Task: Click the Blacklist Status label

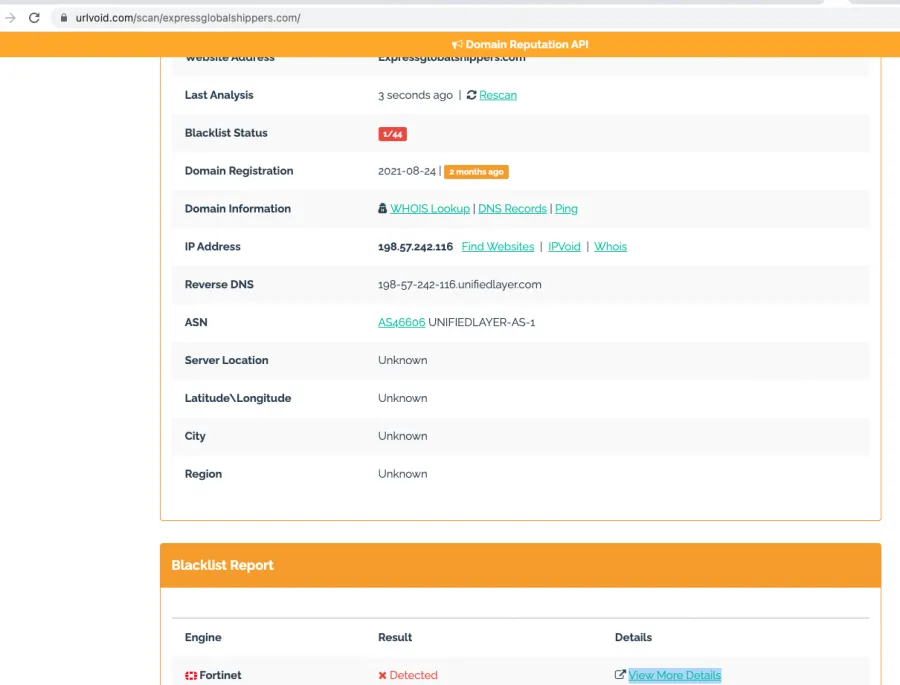Action: [226, 133]
